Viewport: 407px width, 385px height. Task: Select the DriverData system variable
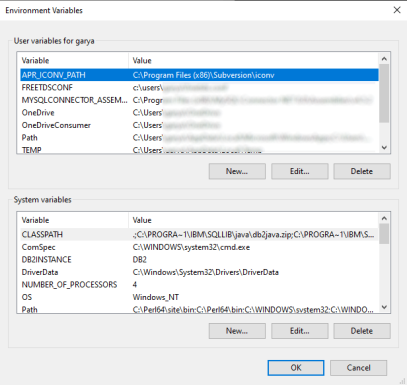[x=199, y=272]
